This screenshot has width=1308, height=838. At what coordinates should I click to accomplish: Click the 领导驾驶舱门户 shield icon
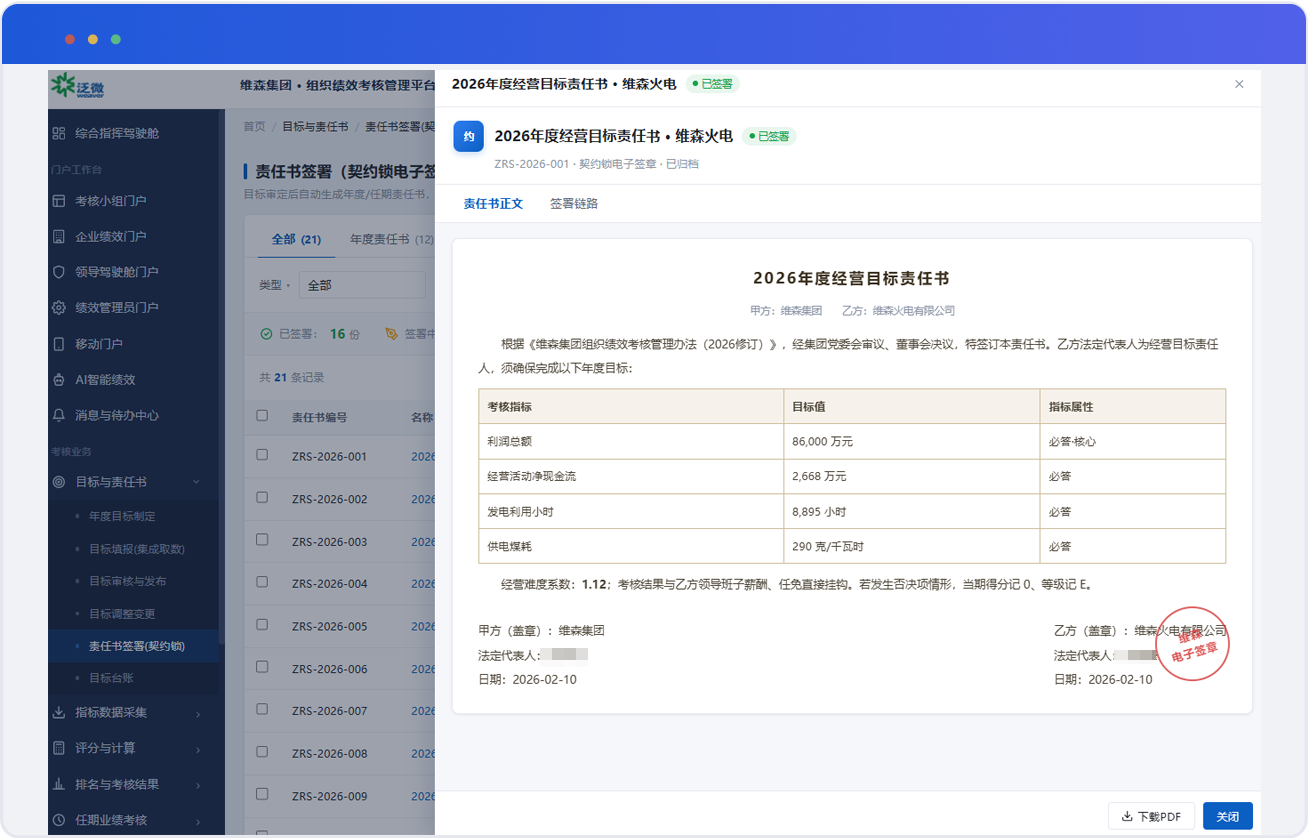59,272
